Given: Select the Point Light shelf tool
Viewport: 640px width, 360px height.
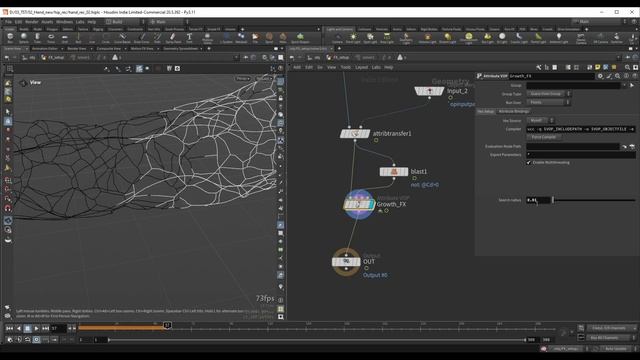Looking at the screenshot, I should 353,38.
